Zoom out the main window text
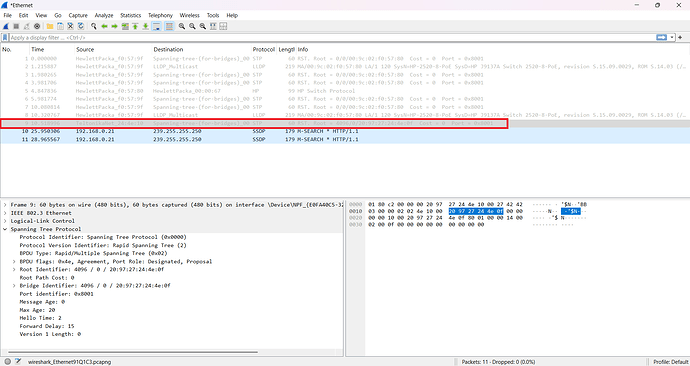This screenshot has height=366, width=690. click(192, 26)
